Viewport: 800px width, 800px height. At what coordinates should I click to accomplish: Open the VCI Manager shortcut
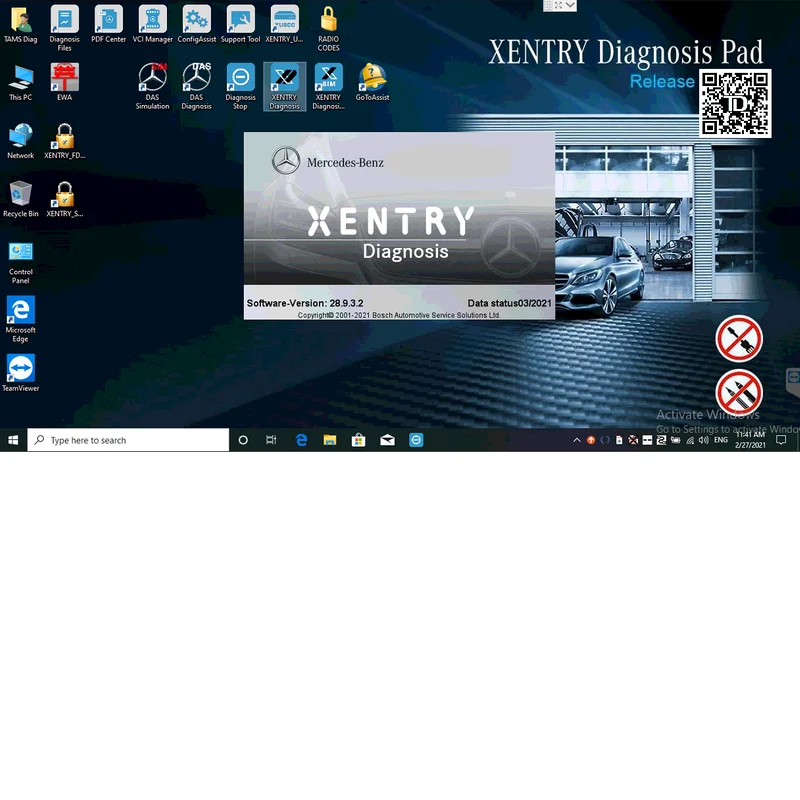pyautogui.click(x=153, y=24)
